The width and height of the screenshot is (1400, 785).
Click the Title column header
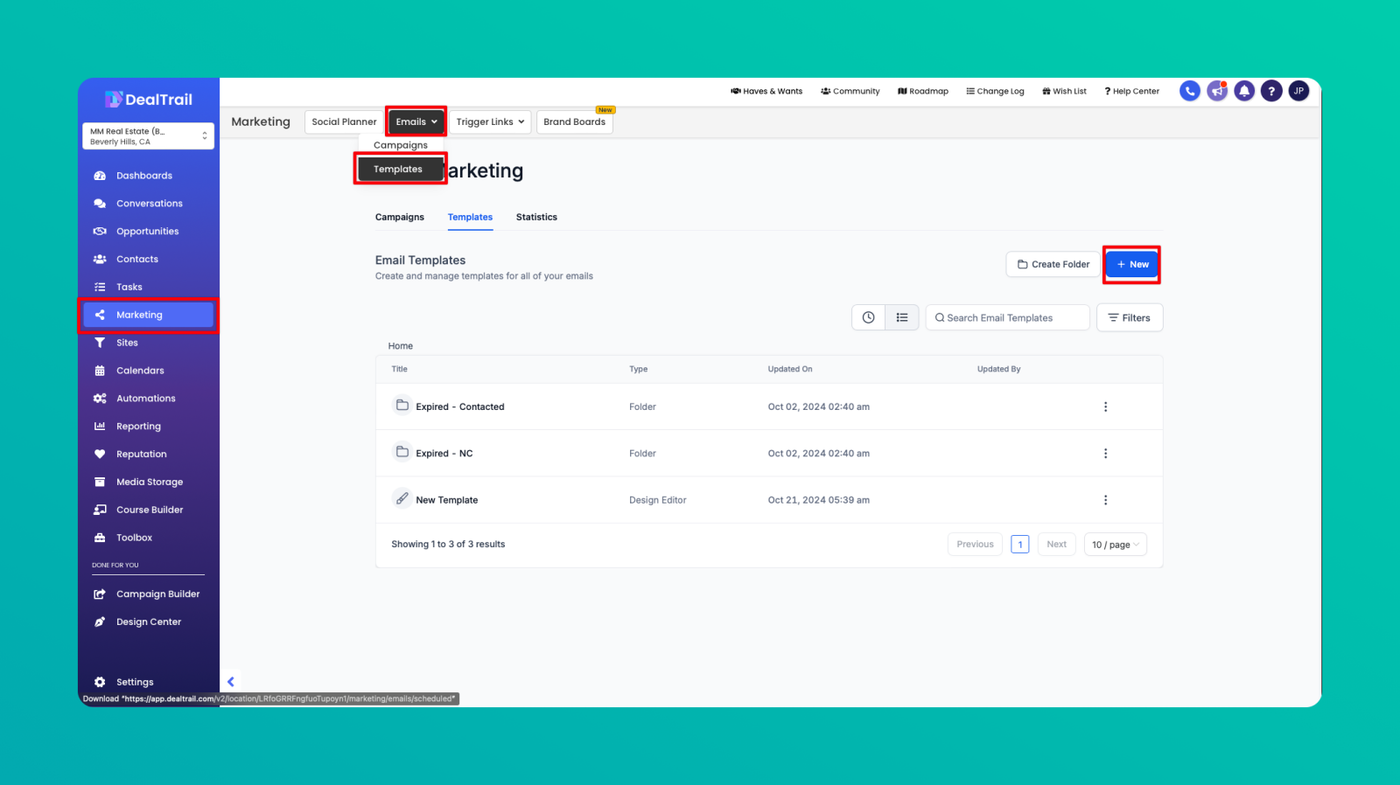coord(399,369)
